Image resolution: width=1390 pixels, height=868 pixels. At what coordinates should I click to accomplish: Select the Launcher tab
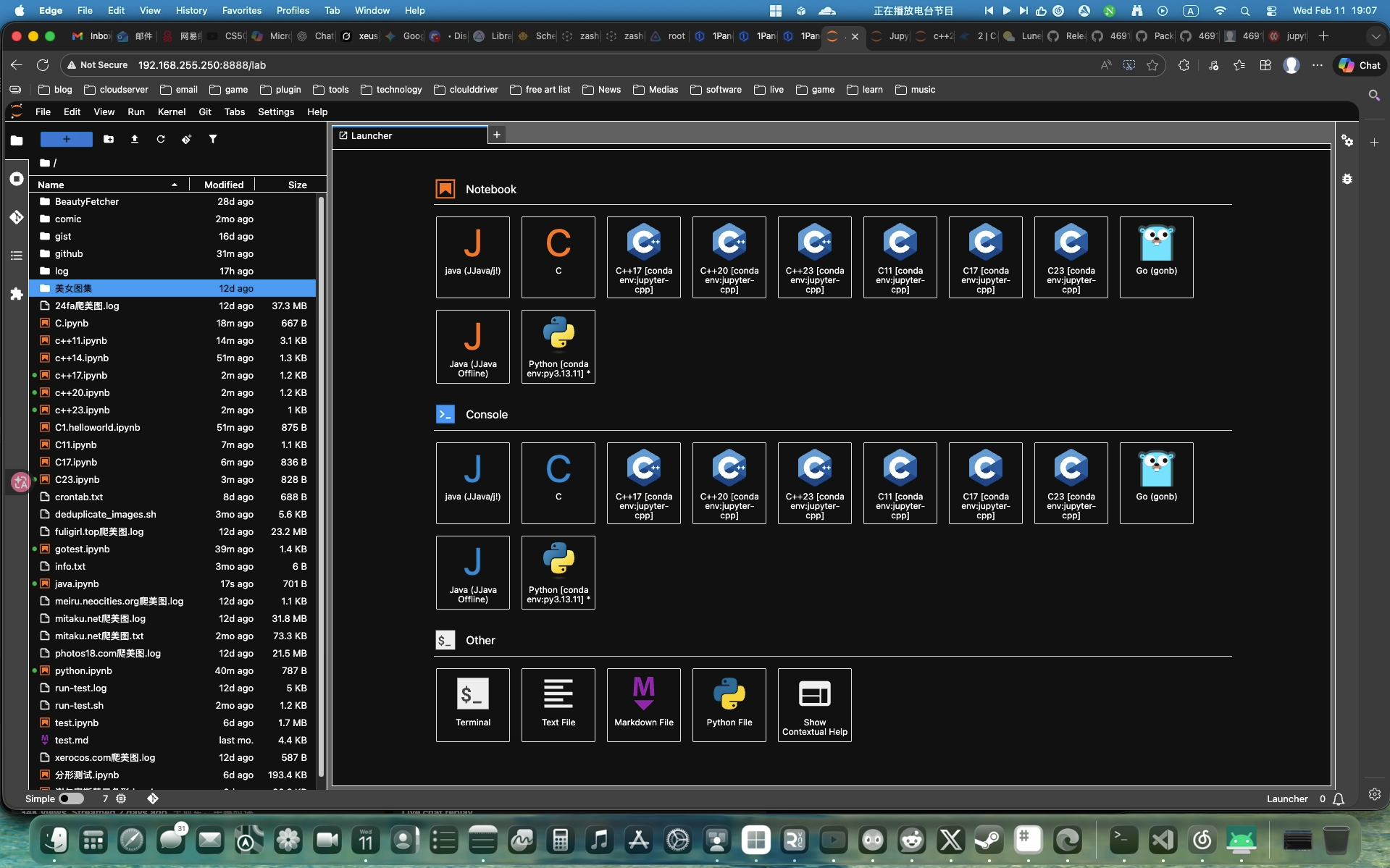tap(410, 135)
